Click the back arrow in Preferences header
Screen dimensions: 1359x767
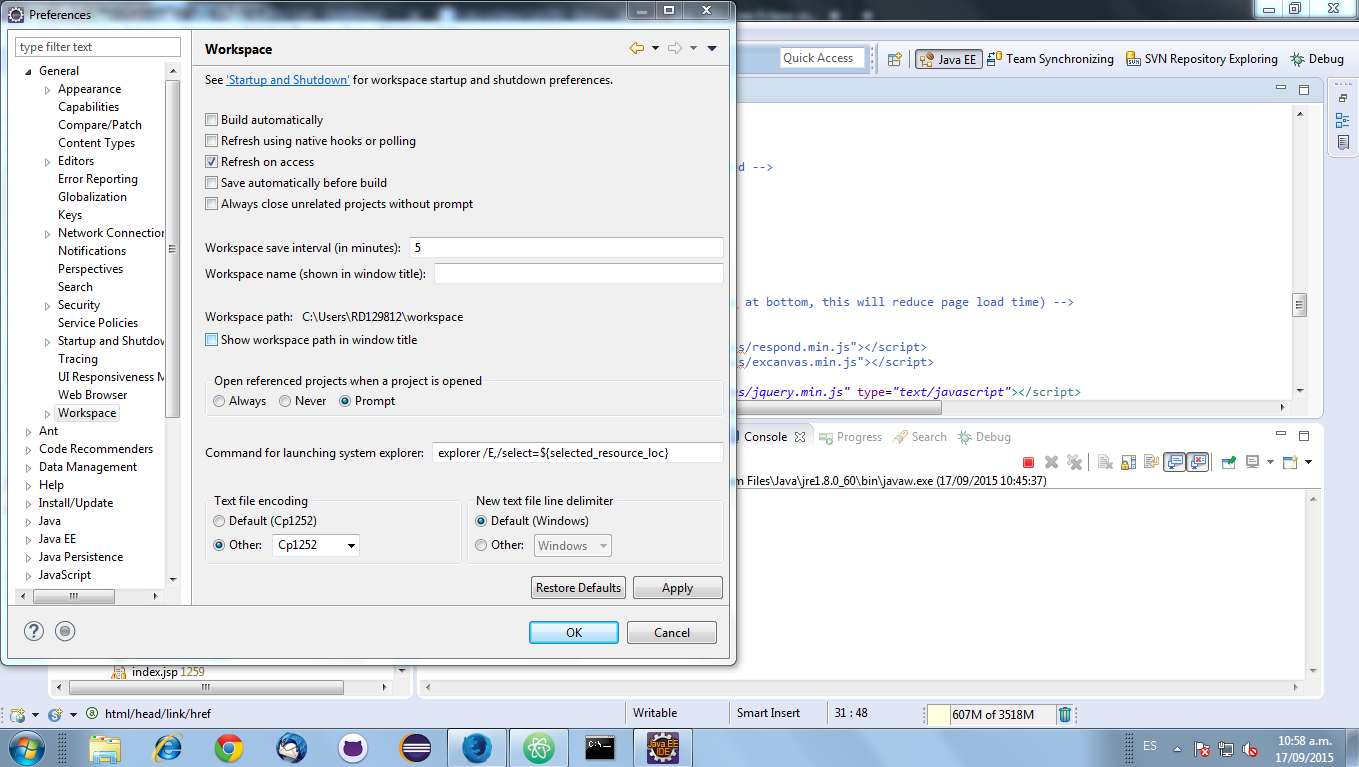point(637,48)
